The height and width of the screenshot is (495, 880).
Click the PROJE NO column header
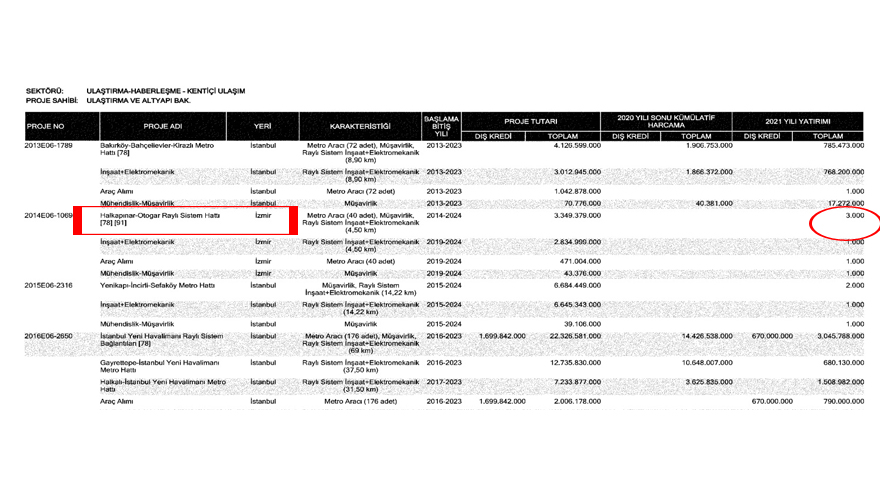point(45,126)
